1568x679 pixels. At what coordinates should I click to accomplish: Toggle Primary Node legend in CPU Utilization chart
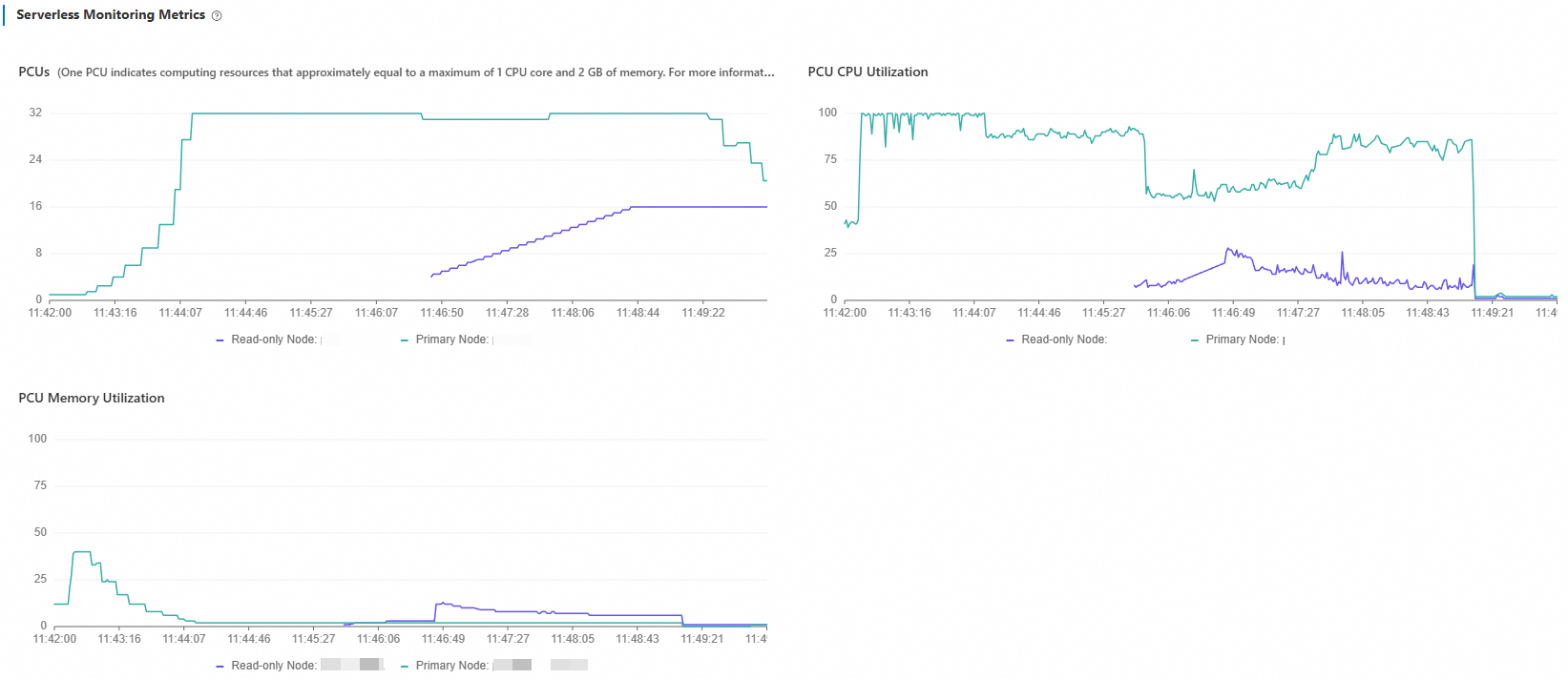1238,339
